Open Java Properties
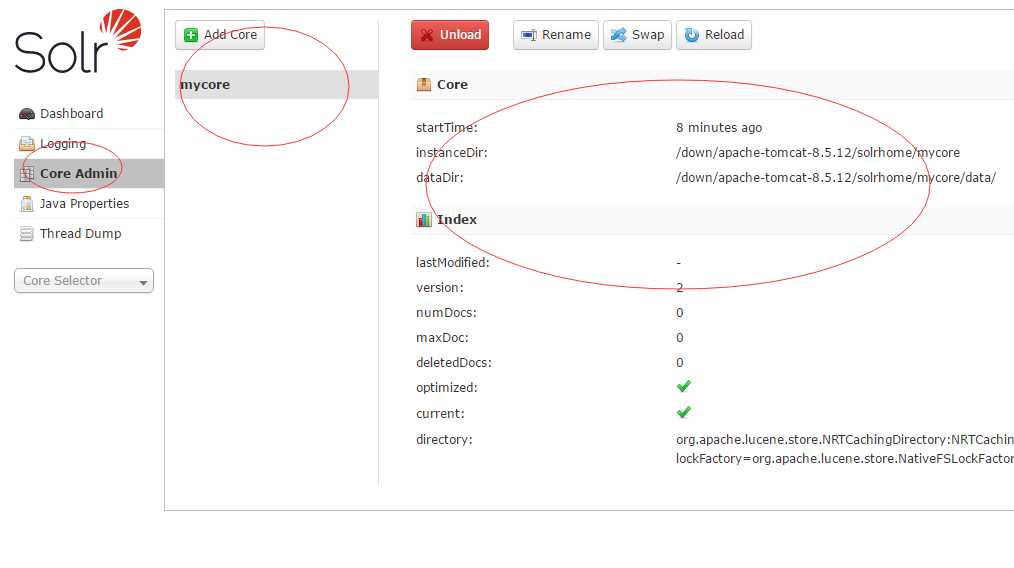1014x568 pixels. coord(89,204)
